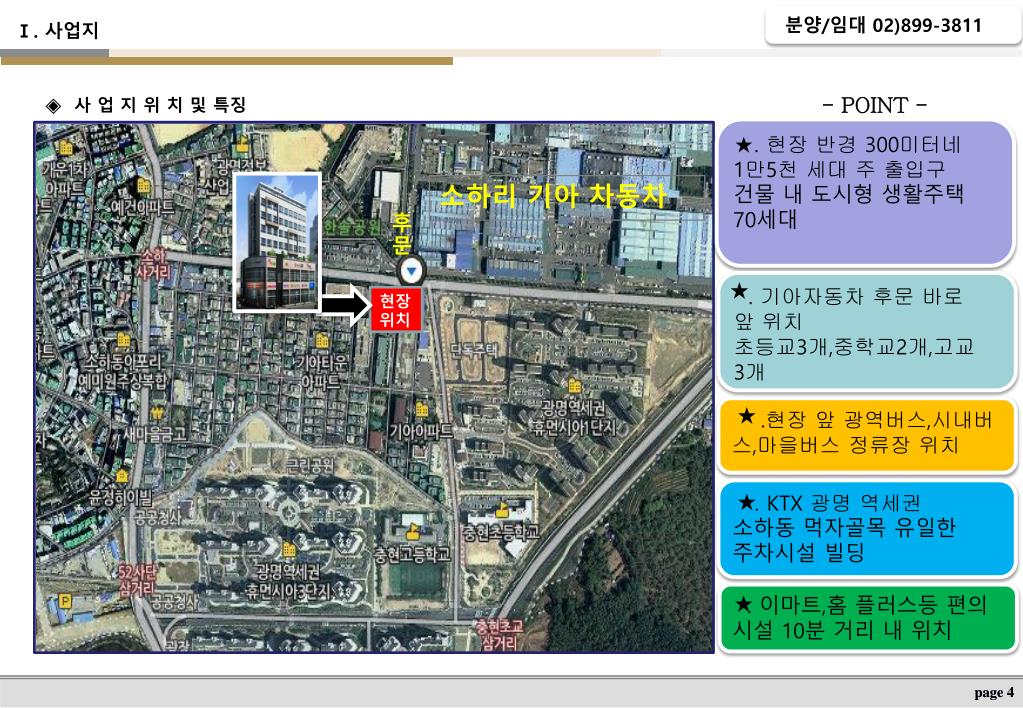Click phone number 분양/임대 02)899-3811 box
1023x708 pixels.
(x=893, y=27)
